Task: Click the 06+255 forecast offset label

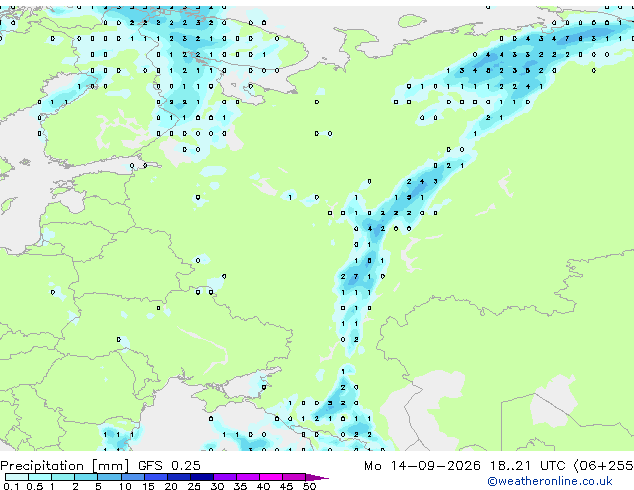Action: point(604,466)
